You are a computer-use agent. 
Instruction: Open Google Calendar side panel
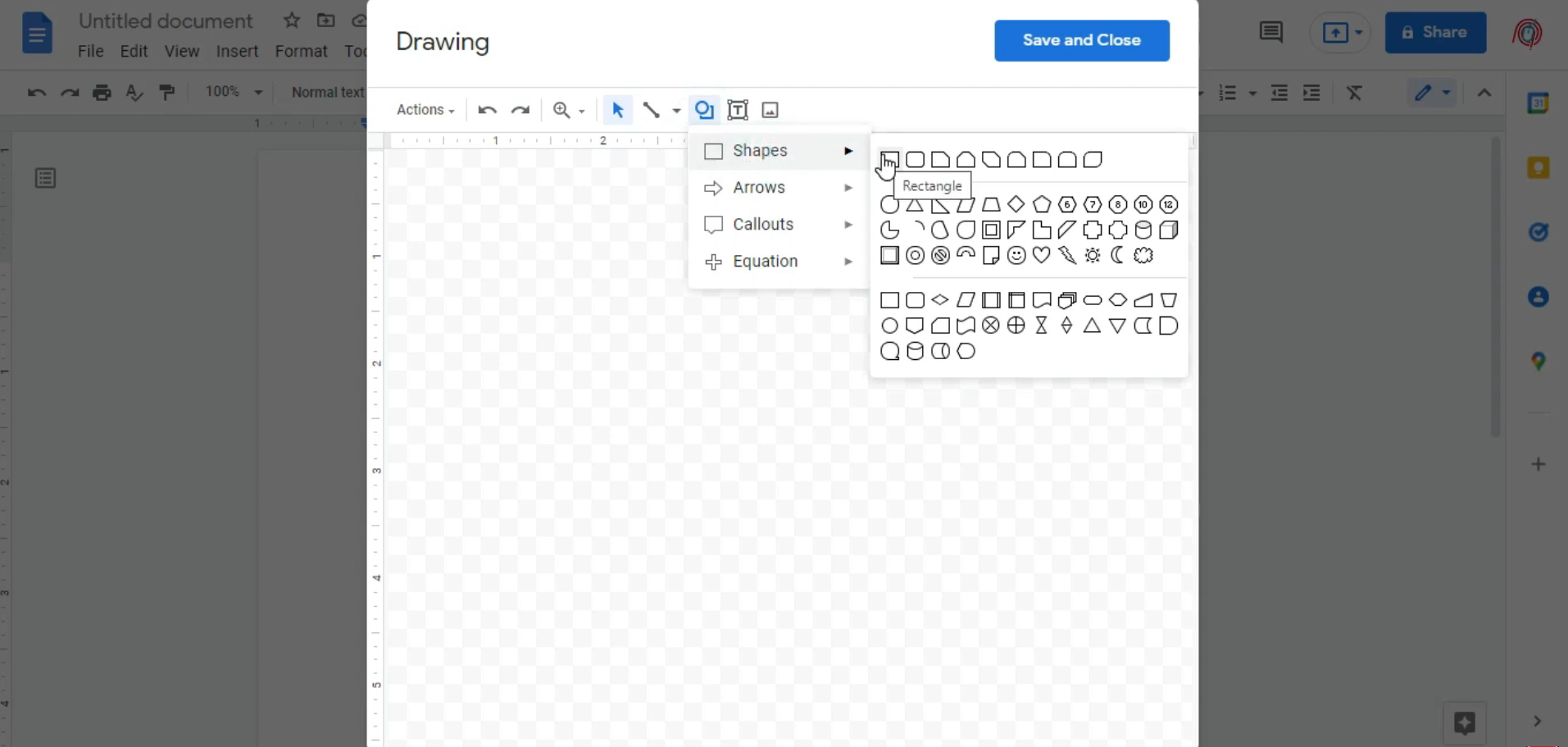pos(1538,102)
